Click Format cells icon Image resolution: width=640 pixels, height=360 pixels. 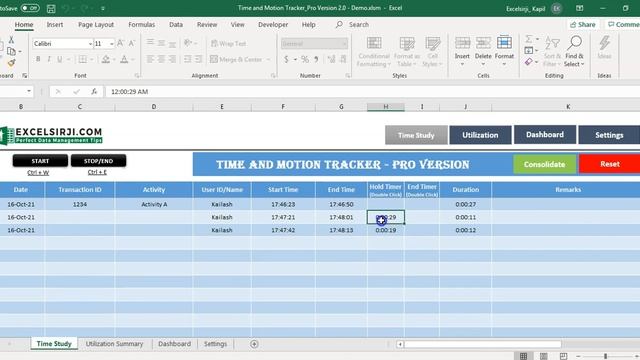click(504, 43)
